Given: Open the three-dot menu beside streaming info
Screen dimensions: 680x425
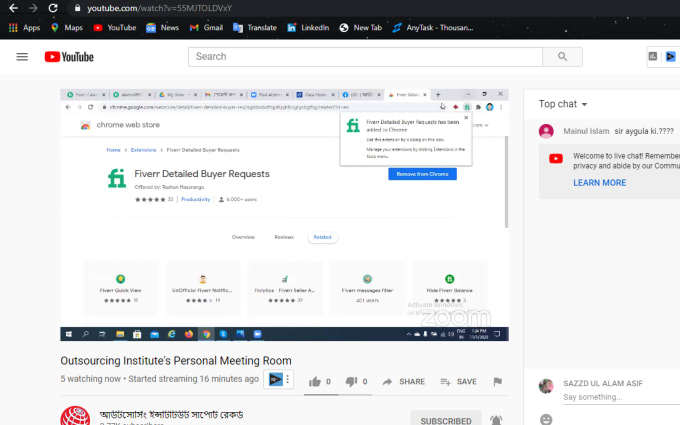Looking at the screenshot, I should click(288, 379).
